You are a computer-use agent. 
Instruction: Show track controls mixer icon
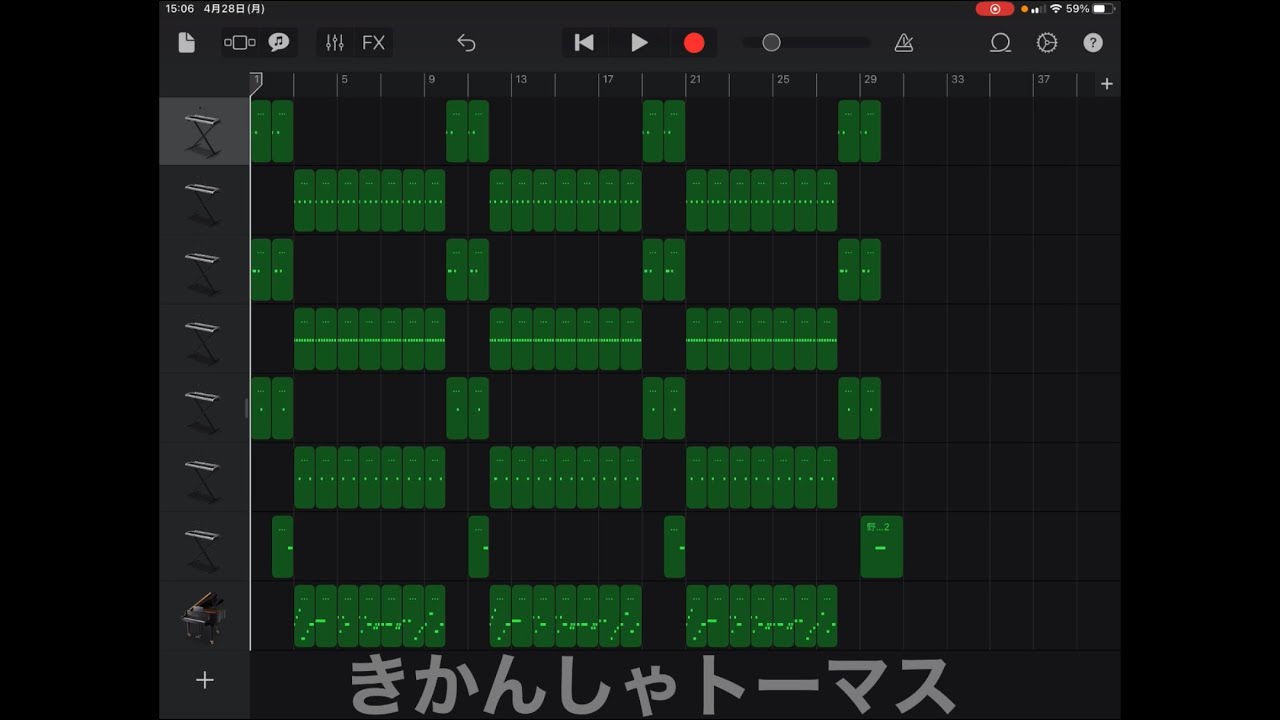pos(335,42)
